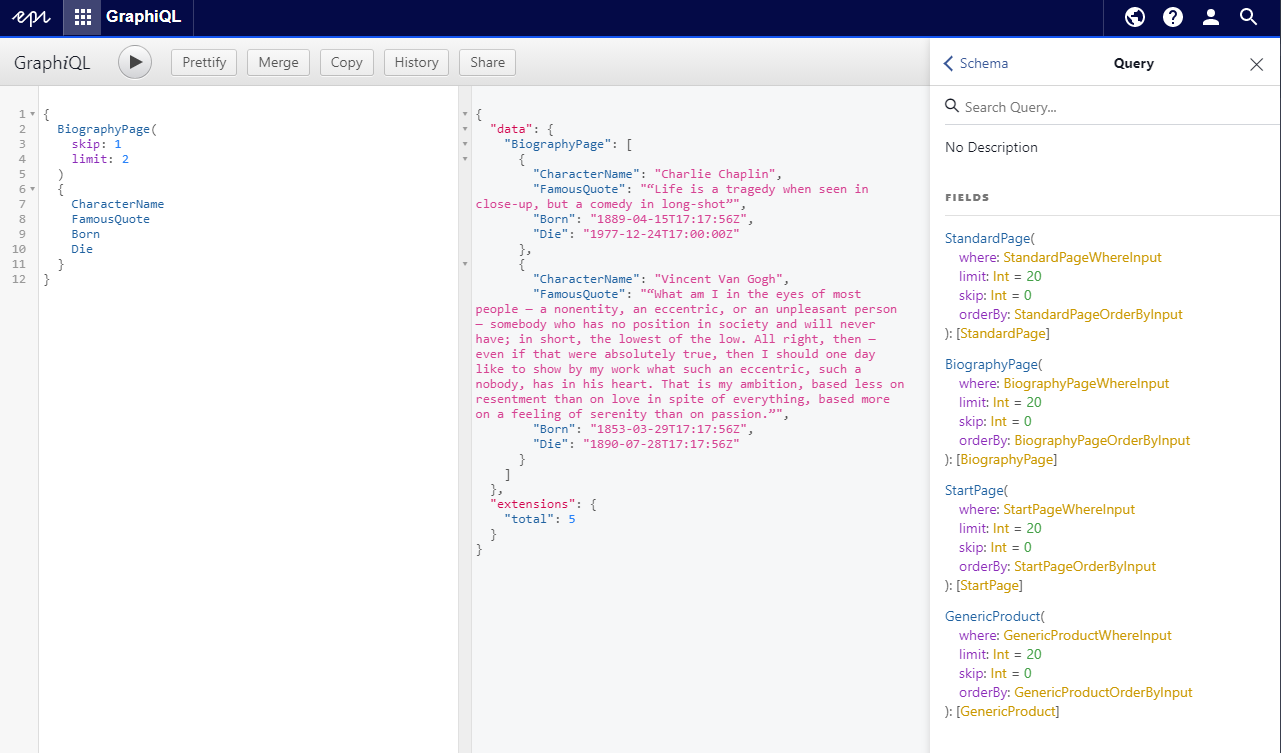This screenshot has height=753, width=1281.
Task: Collapse the query block at line 1
Action: (33, 114)
